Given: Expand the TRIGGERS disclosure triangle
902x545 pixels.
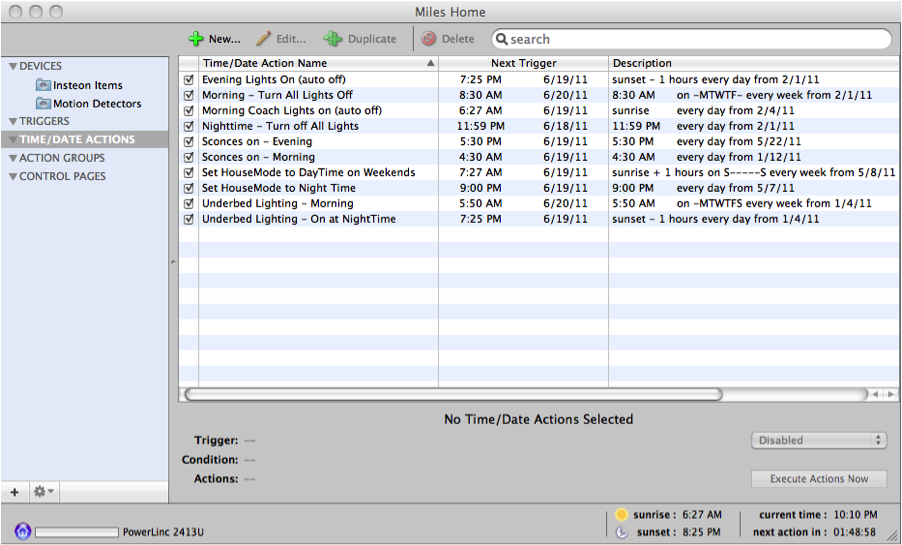Looking at the screenshot, I should [x=13, y=122].
